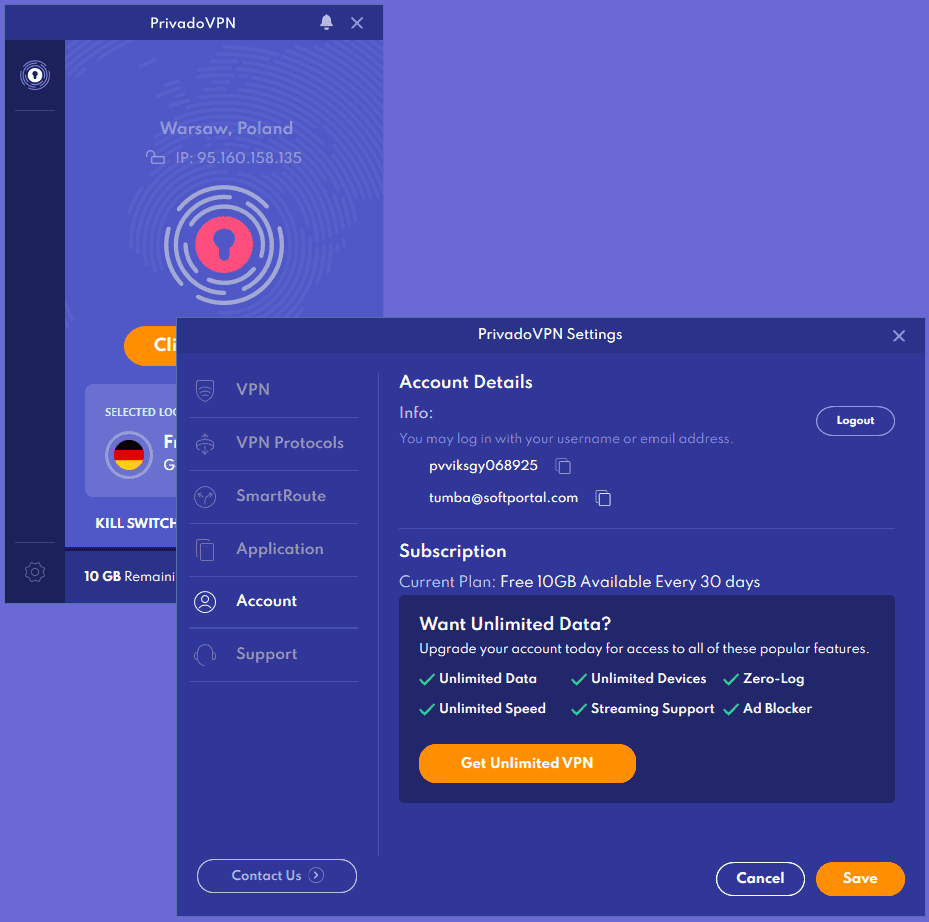Click the 10 GB Remaining status text
Image resolution: width=929 pixels, height=922 pixels.
(x=130, y=577)
